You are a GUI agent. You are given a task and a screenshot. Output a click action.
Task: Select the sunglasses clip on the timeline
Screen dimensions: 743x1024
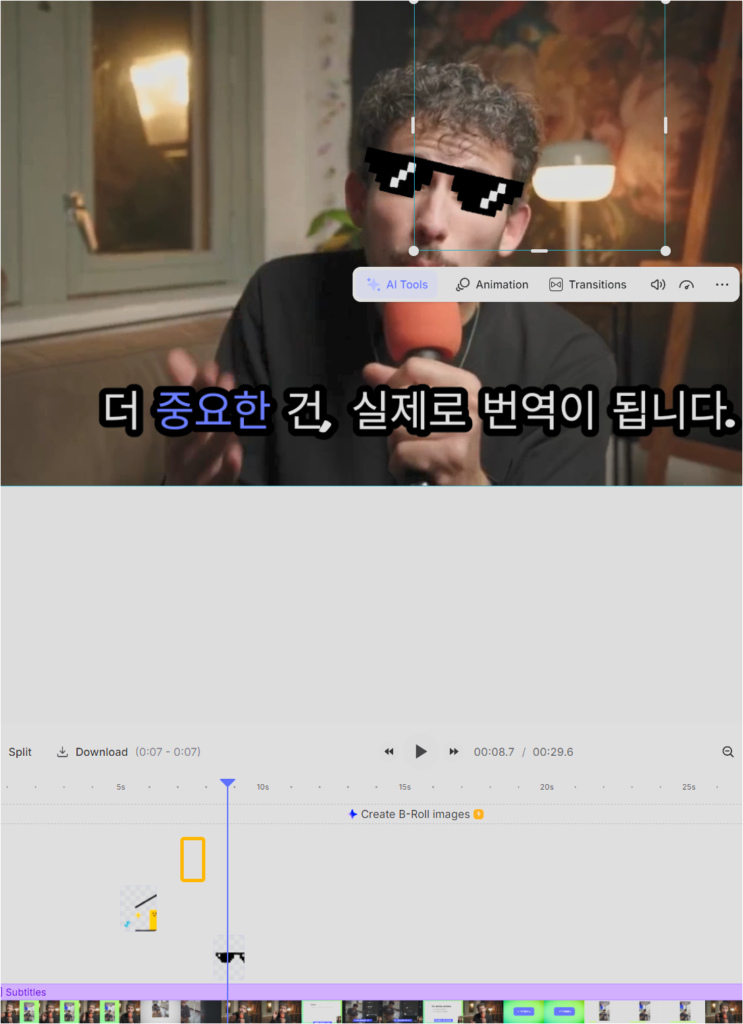(x=230, y=958)
